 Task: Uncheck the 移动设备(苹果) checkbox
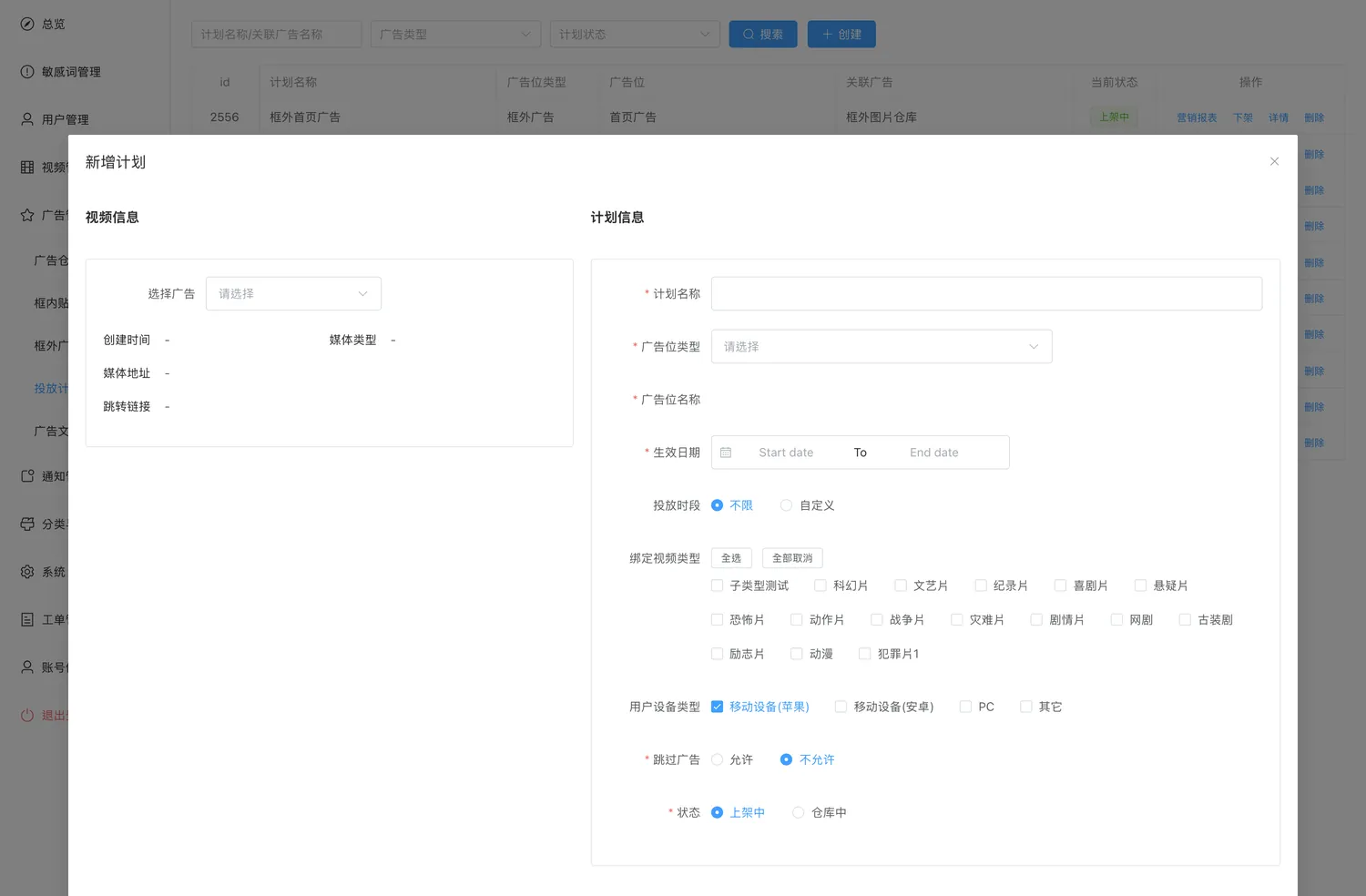tap(717, 707)
